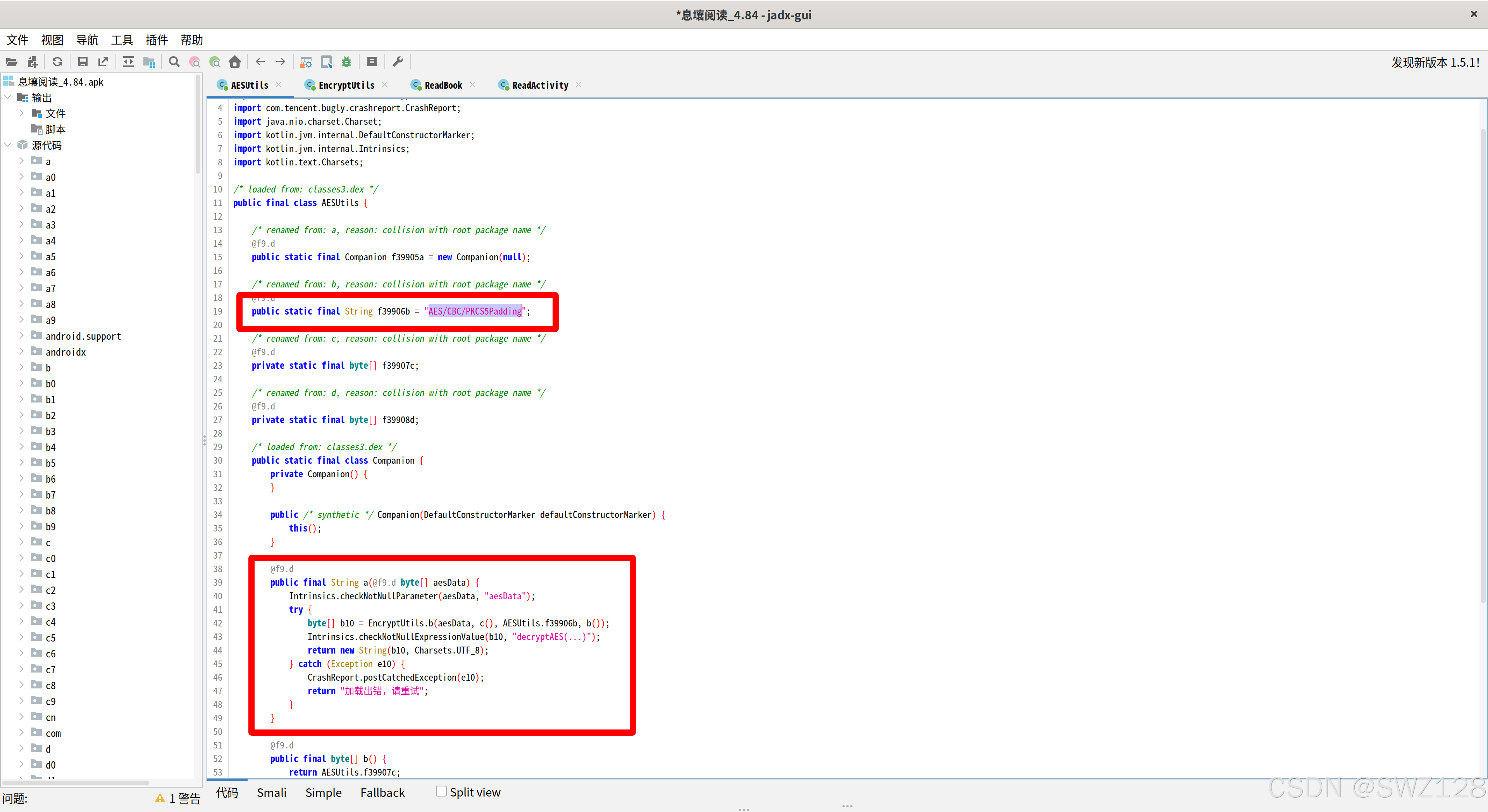Switch to Smali view mode

[272, 792]
